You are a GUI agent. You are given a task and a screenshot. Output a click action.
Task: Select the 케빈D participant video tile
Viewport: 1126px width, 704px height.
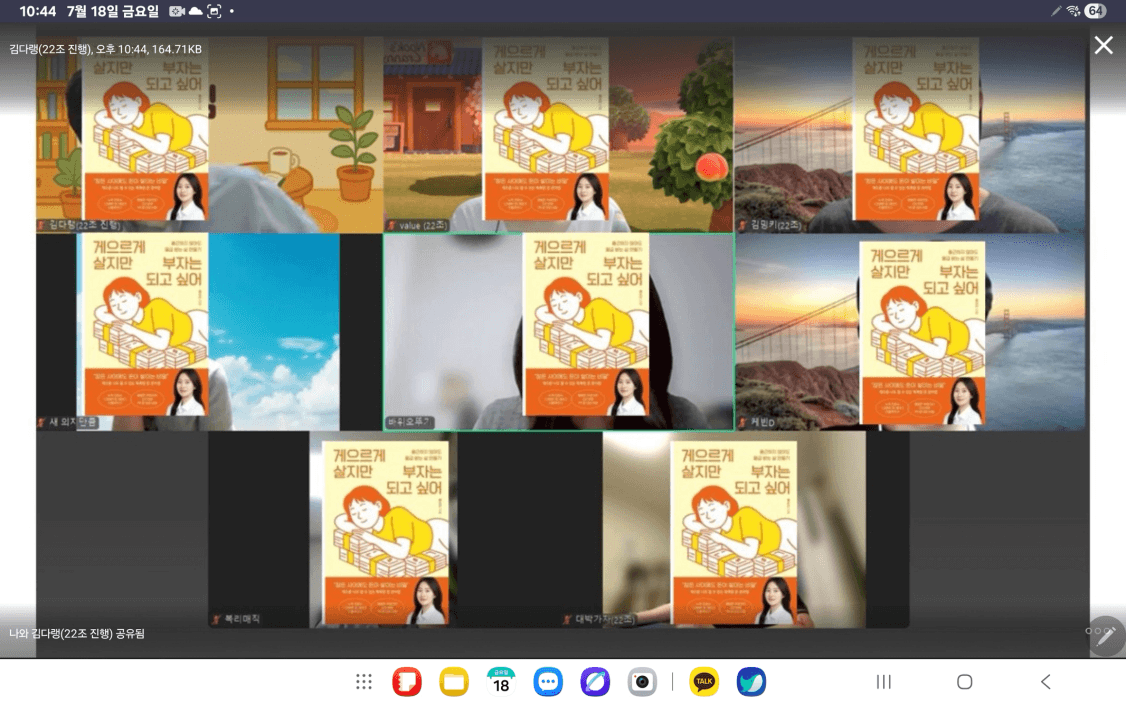click(910, 332)
